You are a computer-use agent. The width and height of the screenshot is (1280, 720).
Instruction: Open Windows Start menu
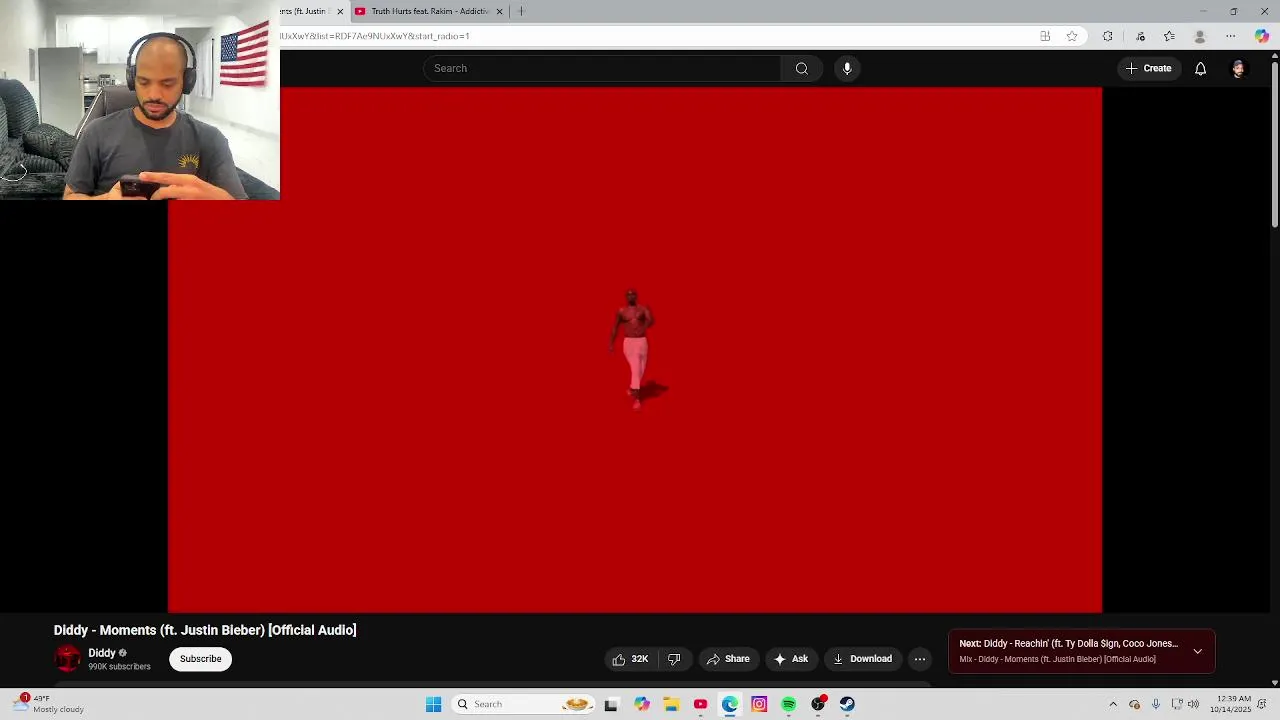coord(433,704)
